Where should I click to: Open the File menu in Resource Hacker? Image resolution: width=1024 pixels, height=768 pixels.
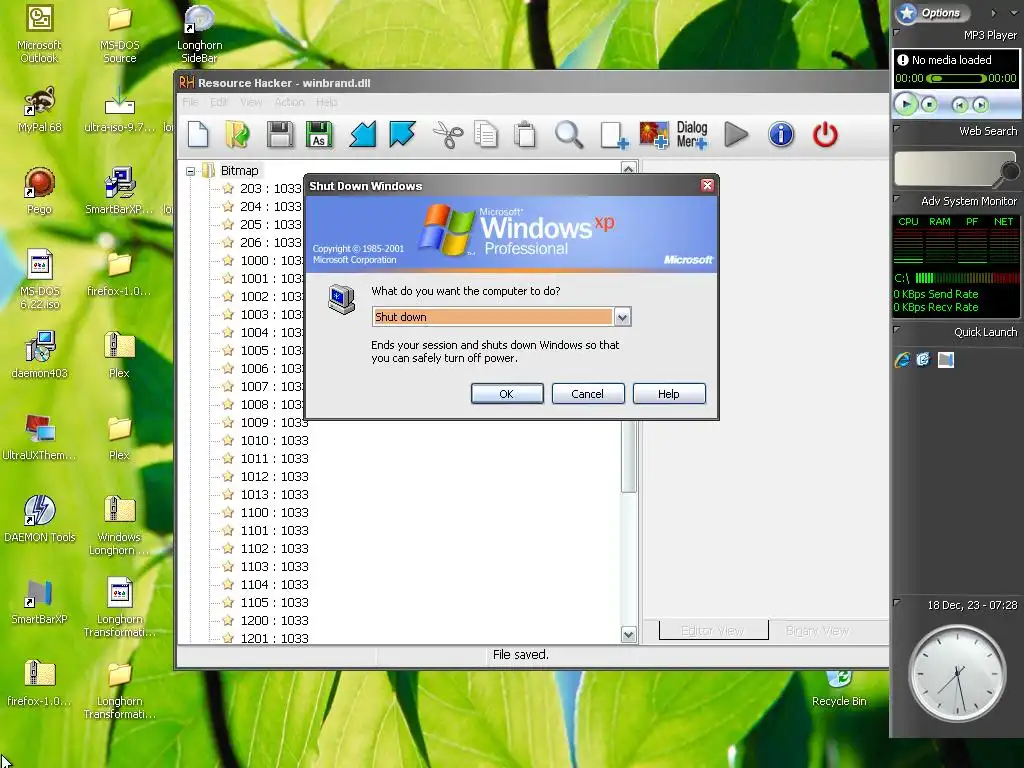(190, 103)
